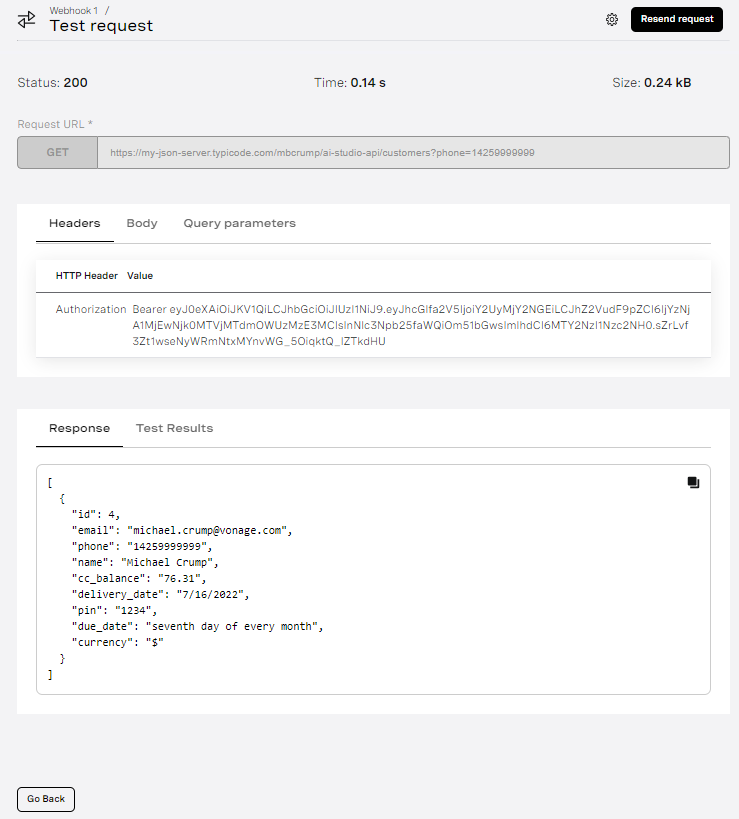Screen dimensions: 739x819
Task: Click the Go Back button
Action: 46,799
